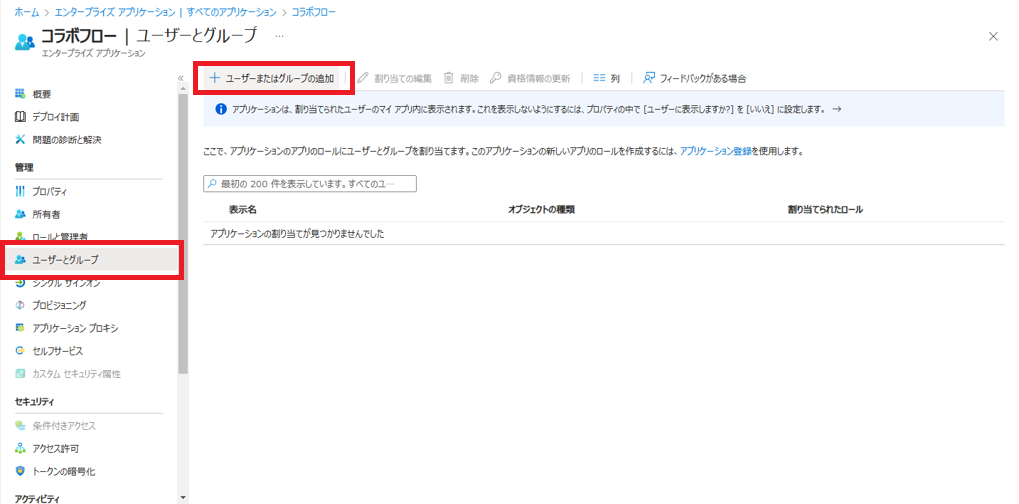Open the プロビジョニング icon

coord(19,305)
